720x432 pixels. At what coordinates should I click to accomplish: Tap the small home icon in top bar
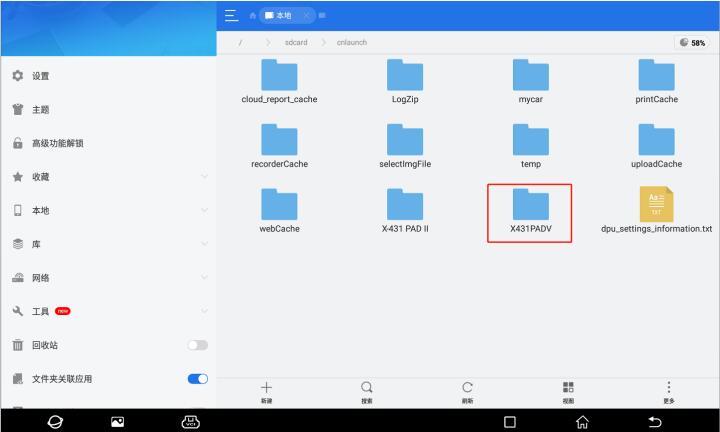[x=253, y=16]
